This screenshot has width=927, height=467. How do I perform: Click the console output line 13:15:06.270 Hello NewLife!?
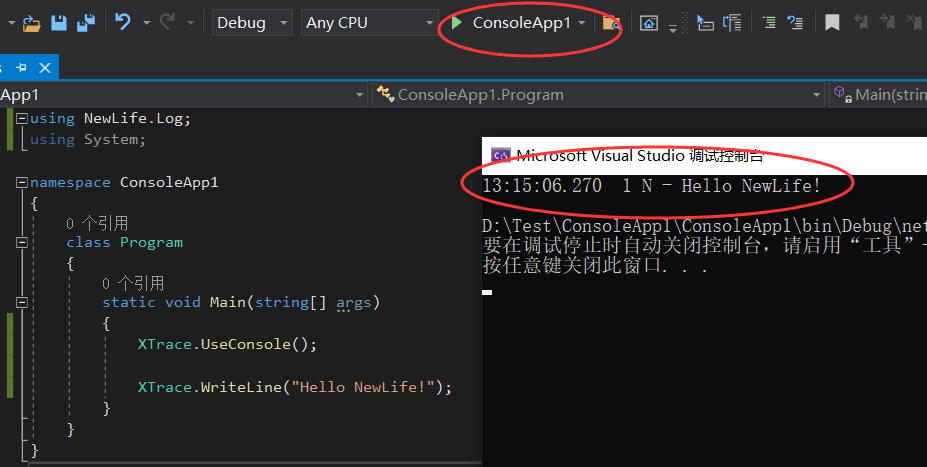652,186
